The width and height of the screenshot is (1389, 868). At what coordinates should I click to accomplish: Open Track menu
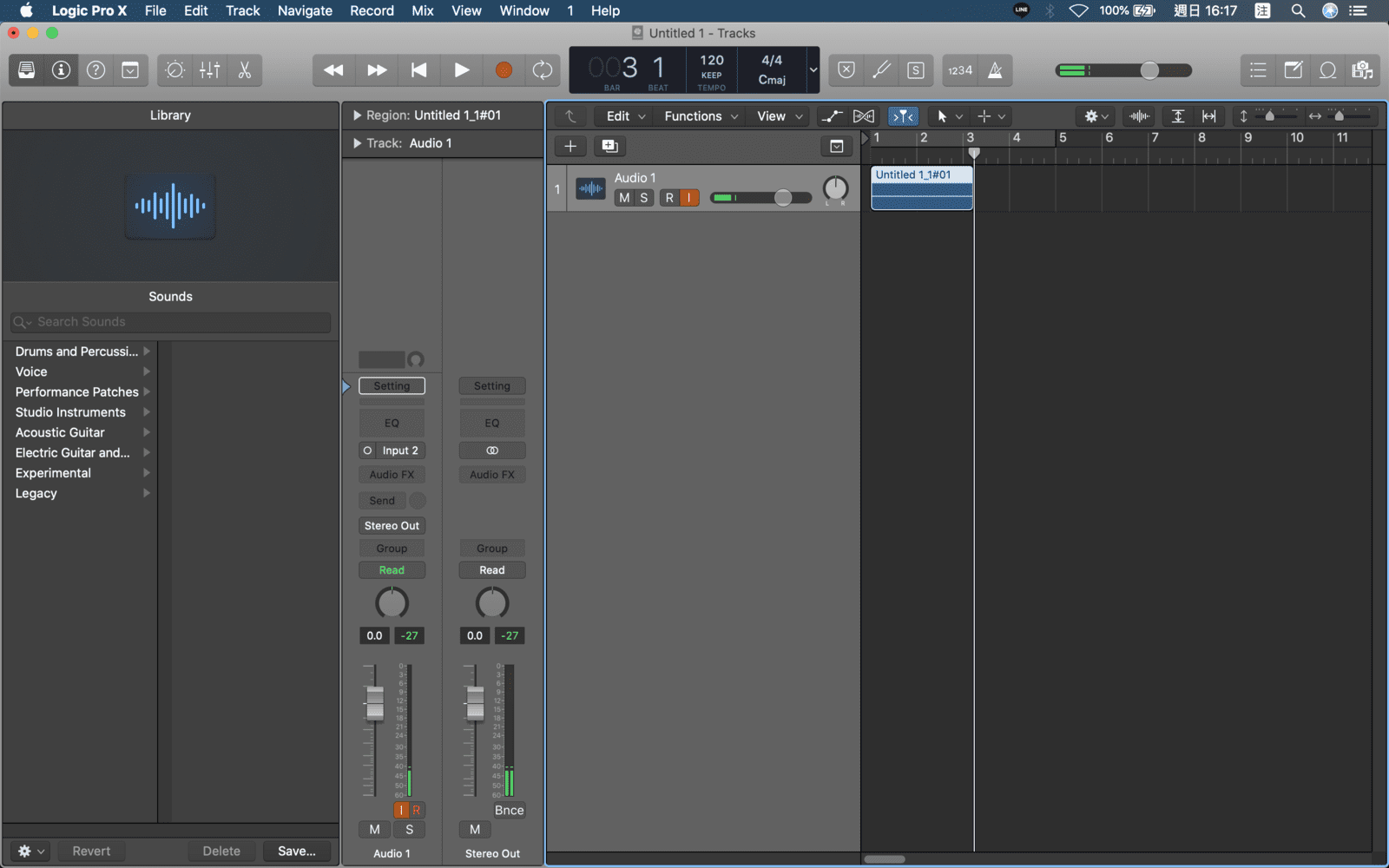243,10
